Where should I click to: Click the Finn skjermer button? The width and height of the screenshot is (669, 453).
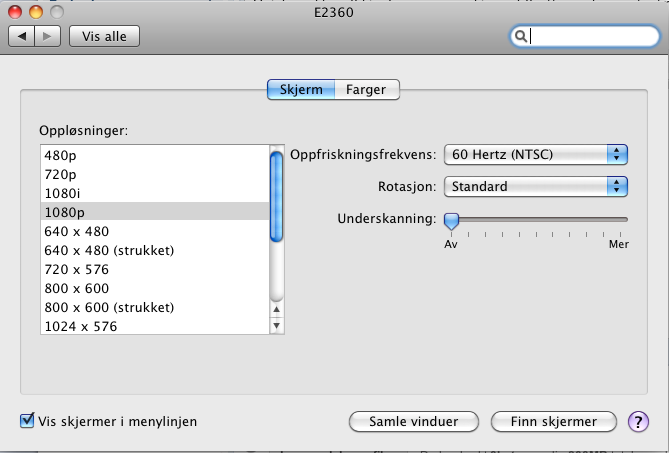click(x=553, y=421)
